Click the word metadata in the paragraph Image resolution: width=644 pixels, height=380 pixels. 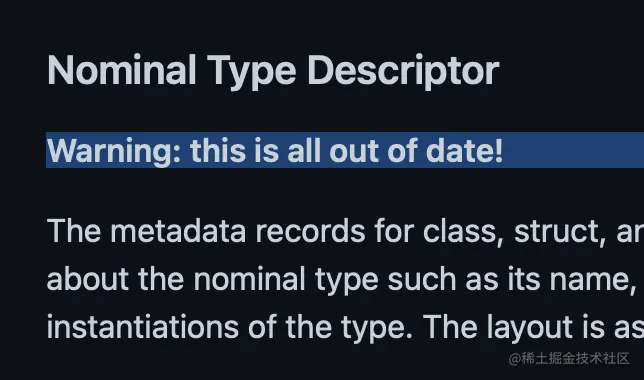point(178,231)
